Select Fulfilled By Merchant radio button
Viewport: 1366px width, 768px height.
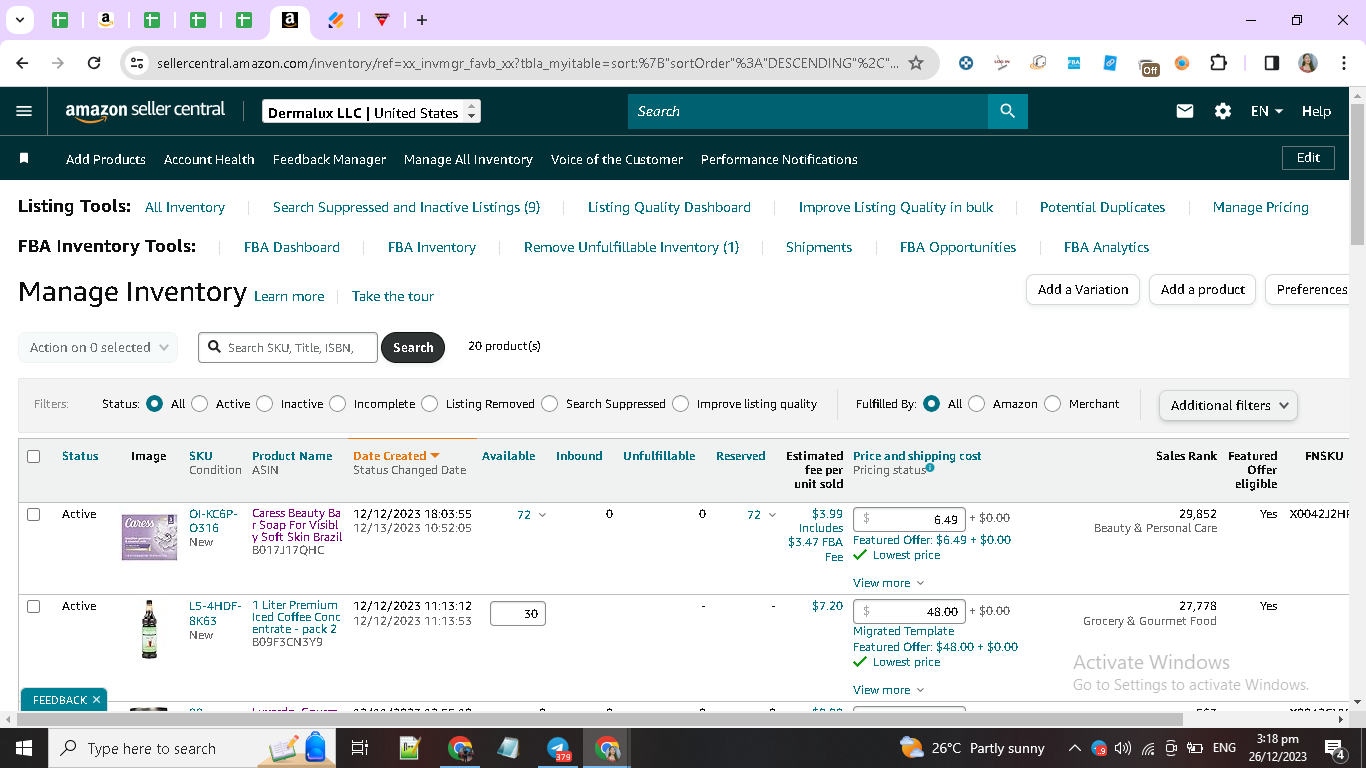click(1052, 404)
